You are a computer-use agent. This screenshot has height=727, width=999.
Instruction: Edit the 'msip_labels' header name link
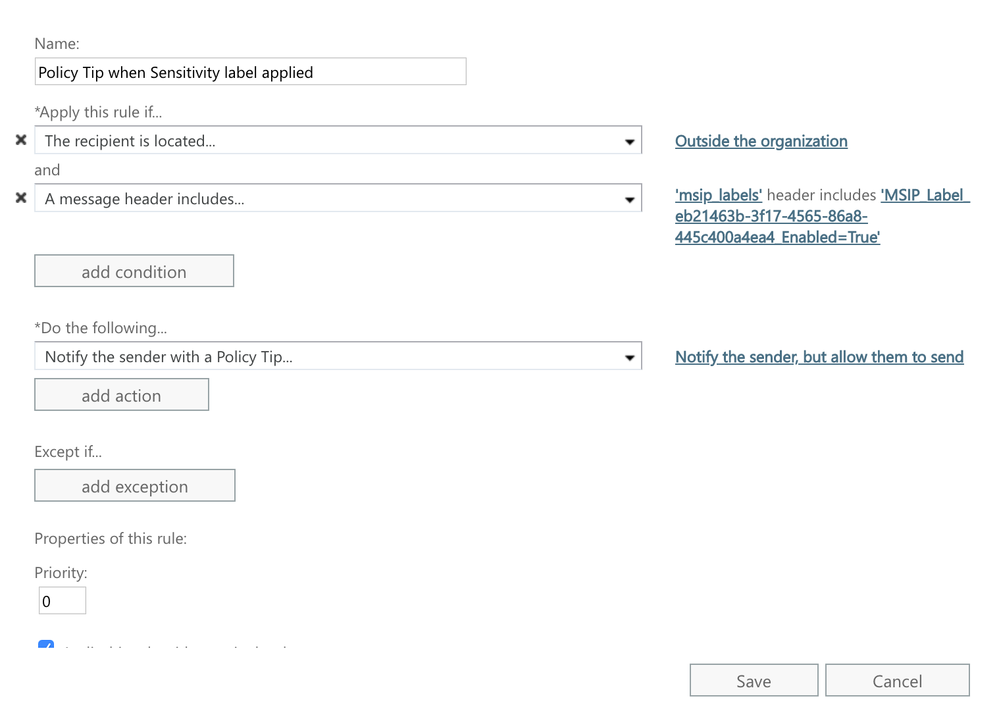pos(718,195)
